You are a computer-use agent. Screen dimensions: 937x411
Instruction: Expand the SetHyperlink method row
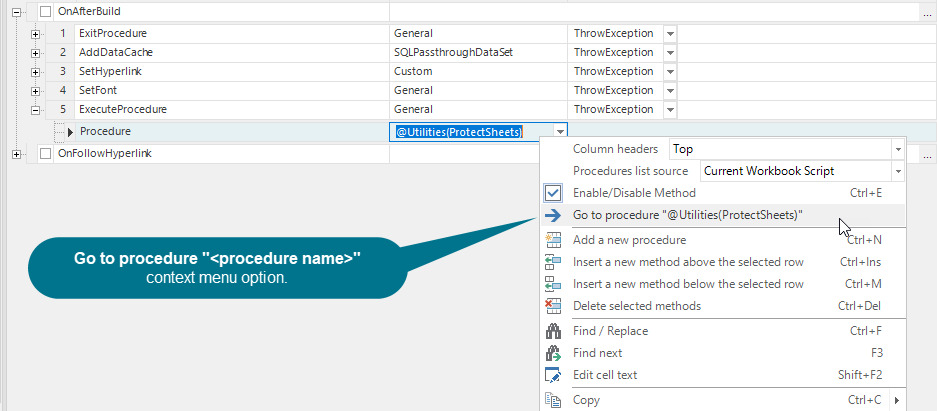(35, 72)
